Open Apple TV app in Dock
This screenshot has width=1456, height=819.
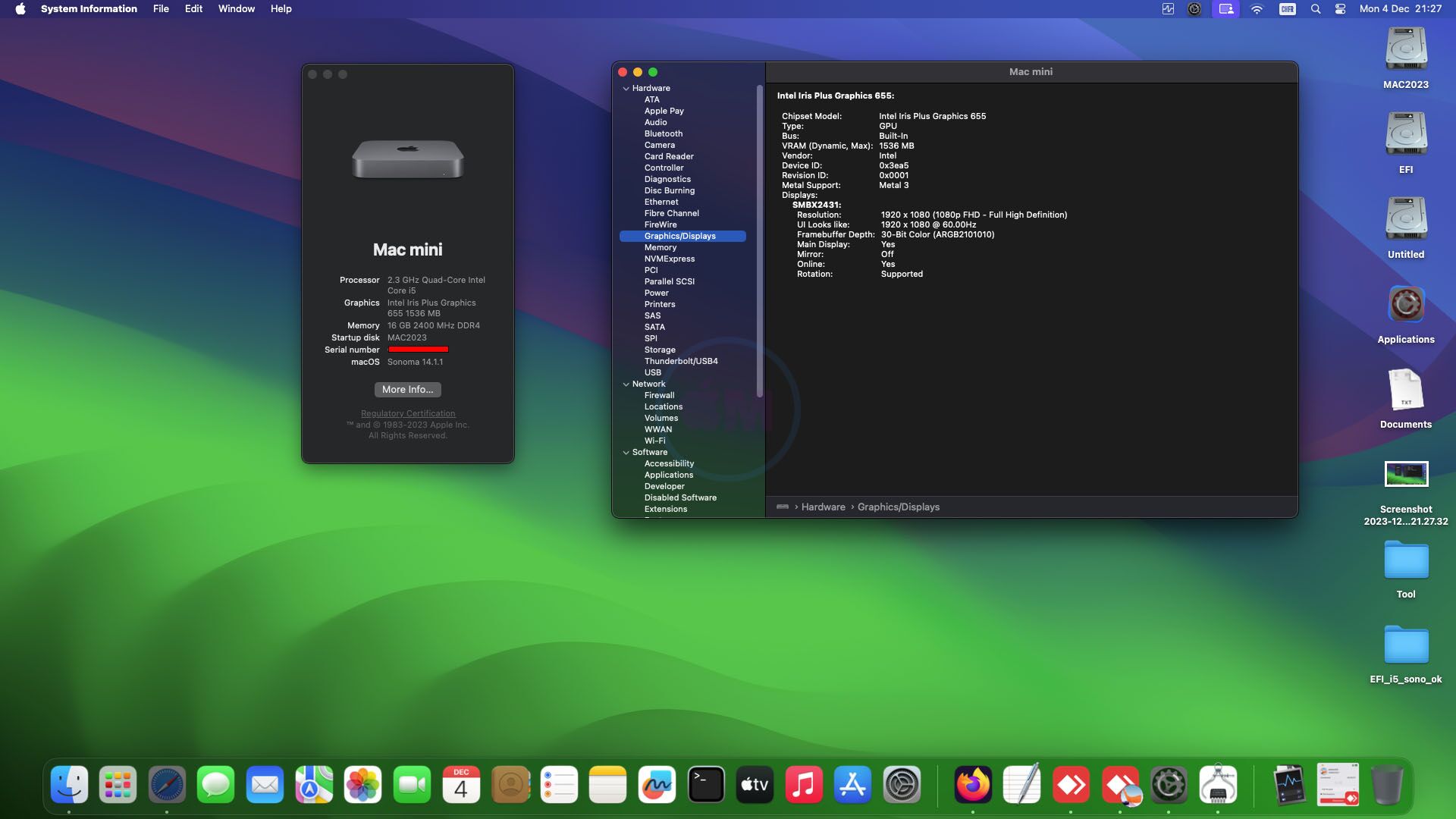tap(755, 785)
